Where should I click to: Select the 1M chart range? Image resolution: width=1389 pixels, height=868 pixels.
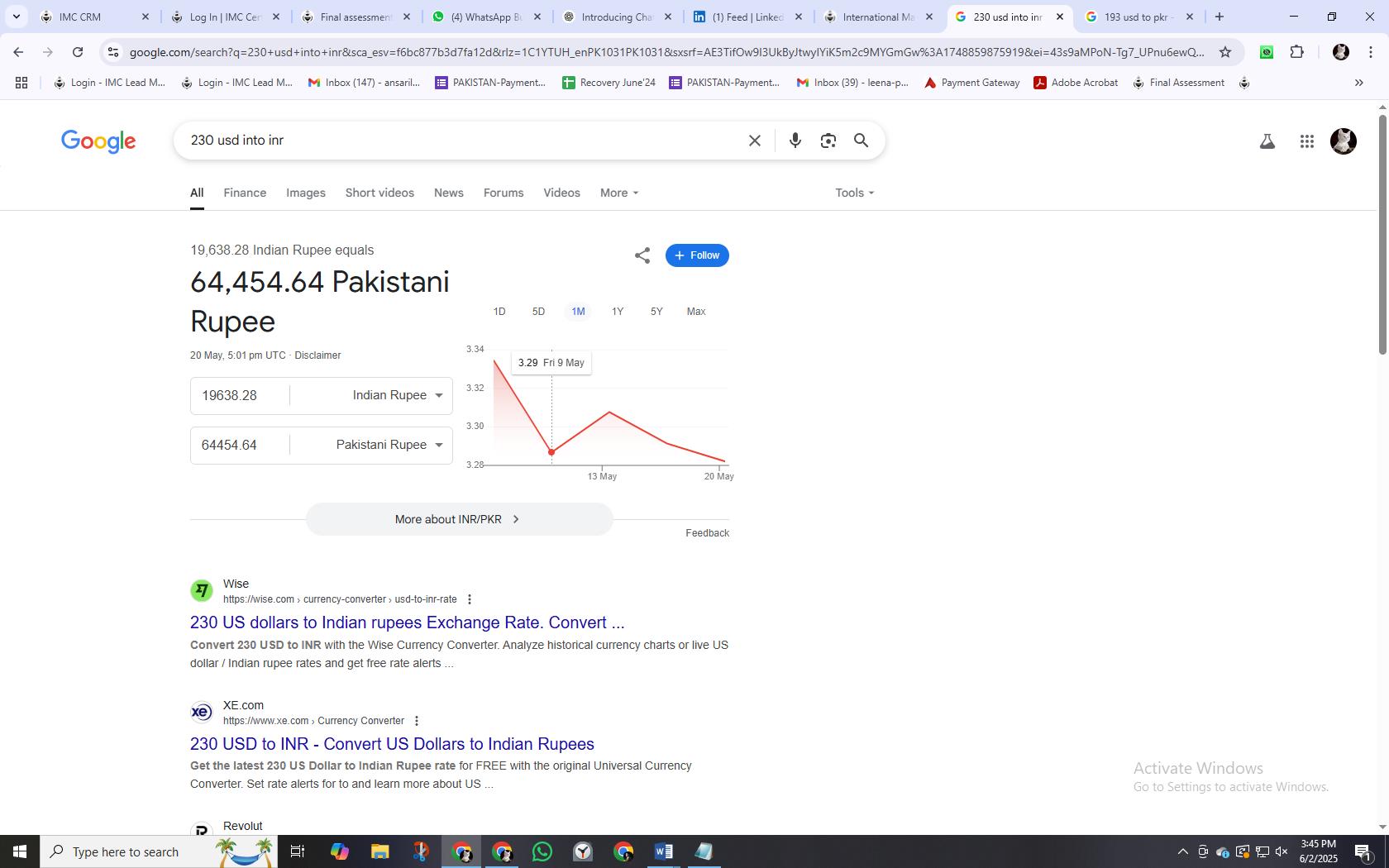(578, 312)
